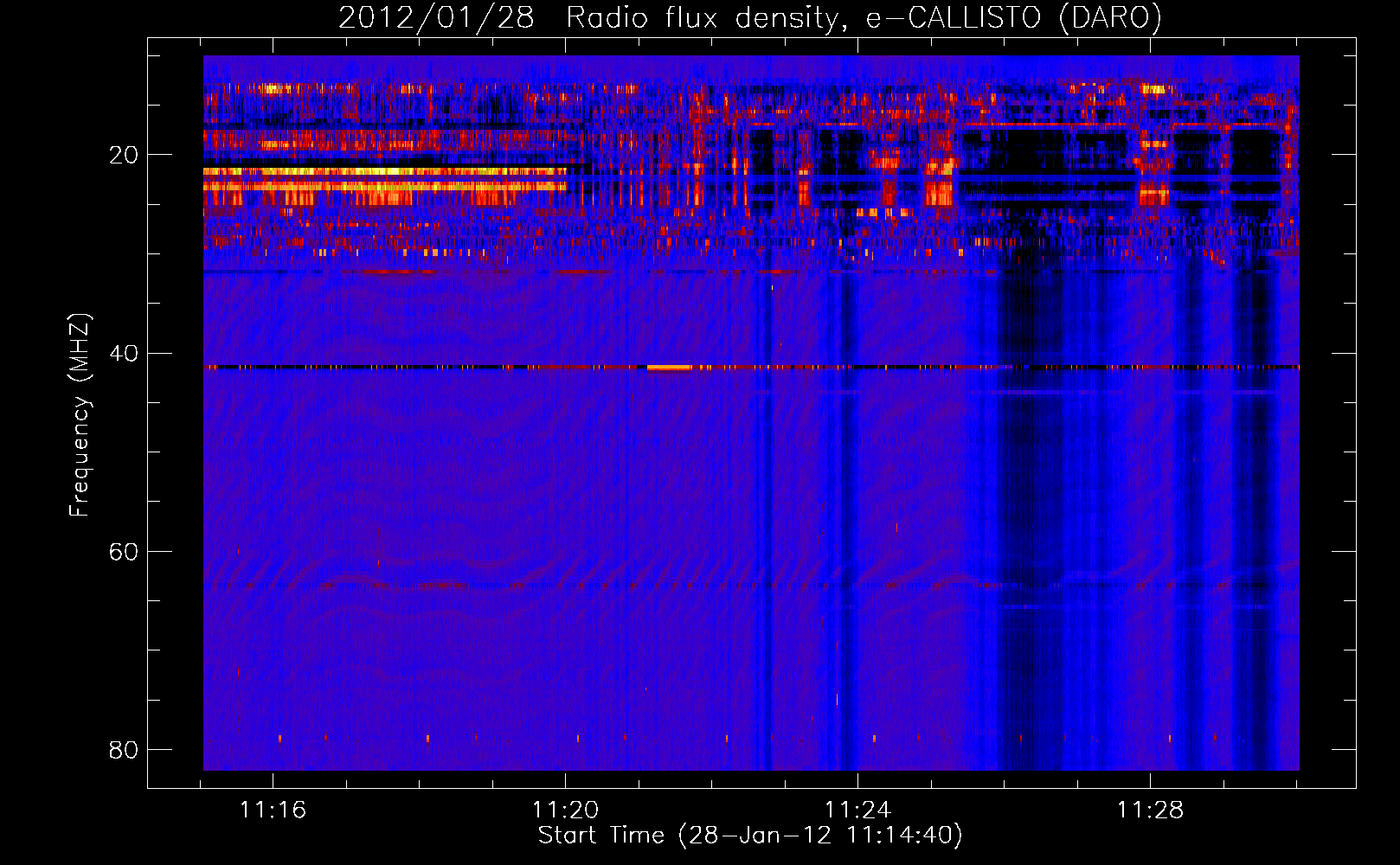Viewport: 1400px width, 865px height.
Task: Click the 60 frequency tick label
Action: click(x=124, y=551)
